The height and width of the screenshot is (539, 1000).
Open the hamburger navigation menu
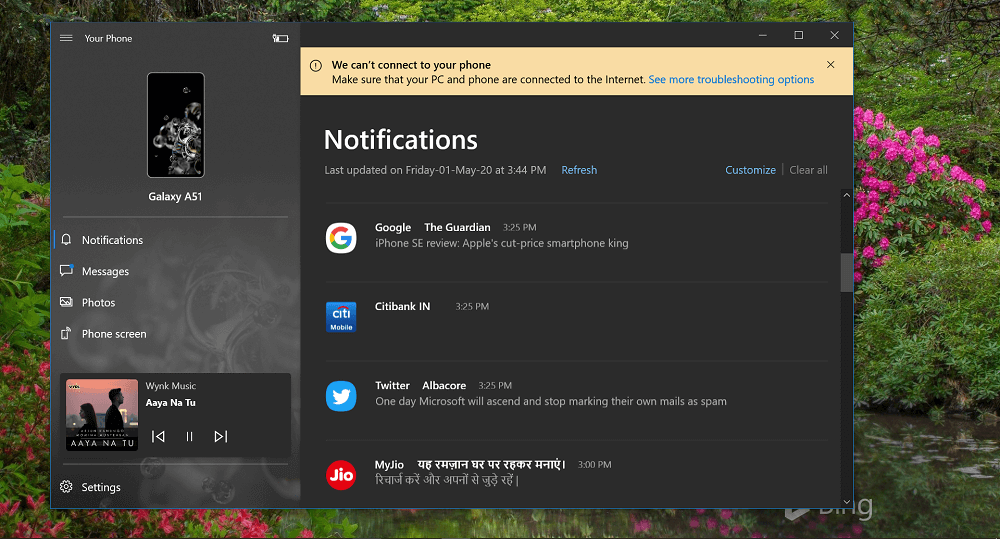point(66,38)
